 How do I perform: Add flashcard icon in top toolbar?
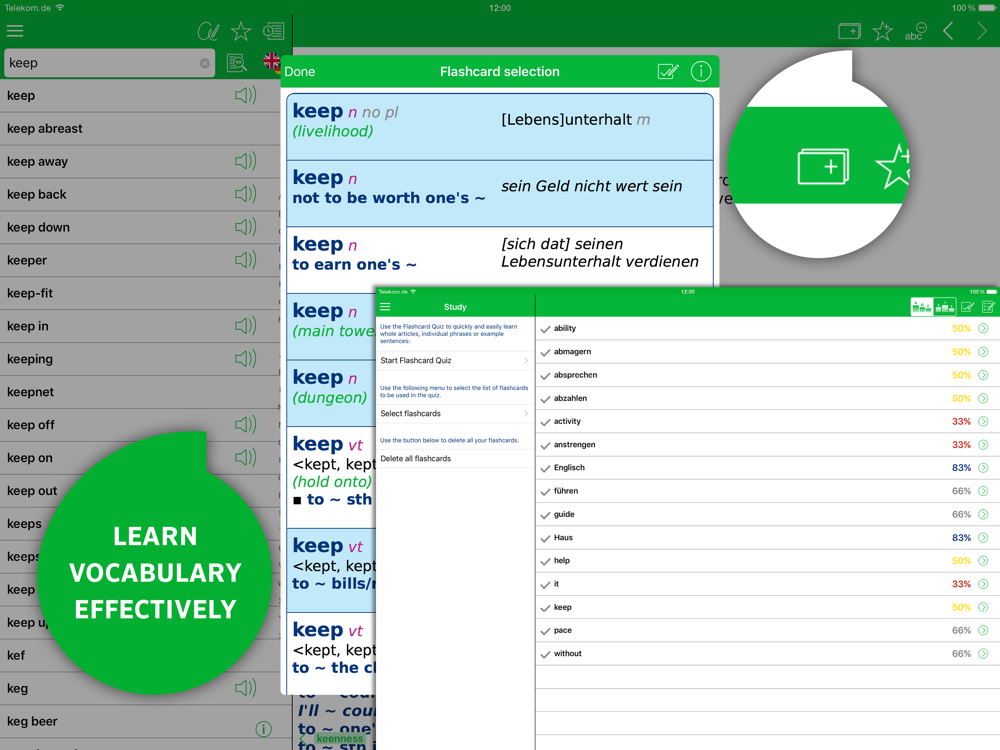coord(849,31)
